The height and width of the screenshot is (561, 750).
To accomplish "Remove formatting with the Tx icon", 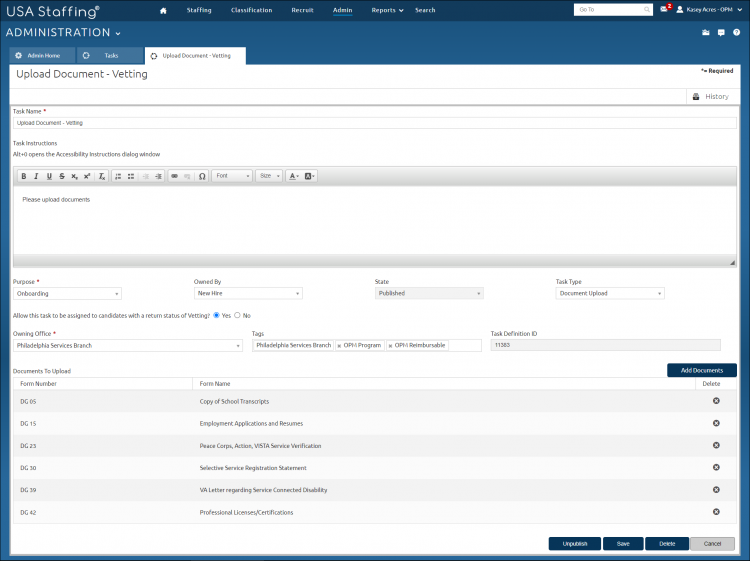I will [101, 176].
